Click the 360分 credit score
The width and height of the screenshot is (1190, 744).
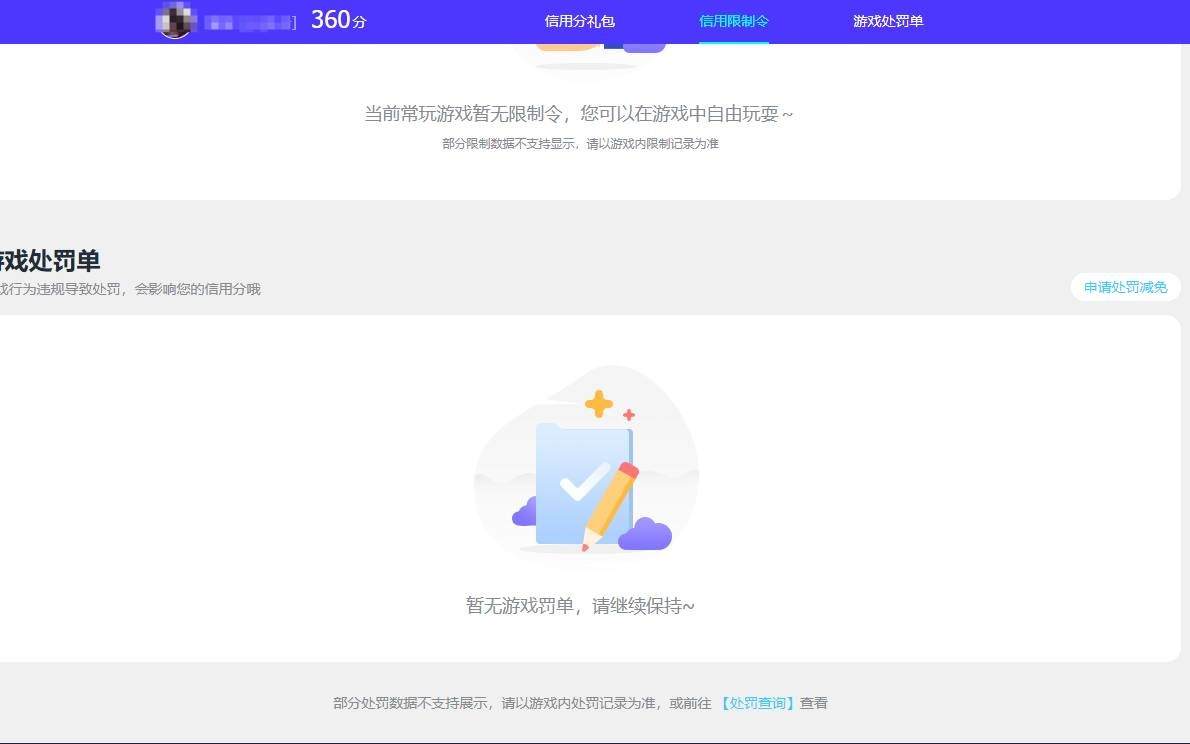click(x=338, y=20)
